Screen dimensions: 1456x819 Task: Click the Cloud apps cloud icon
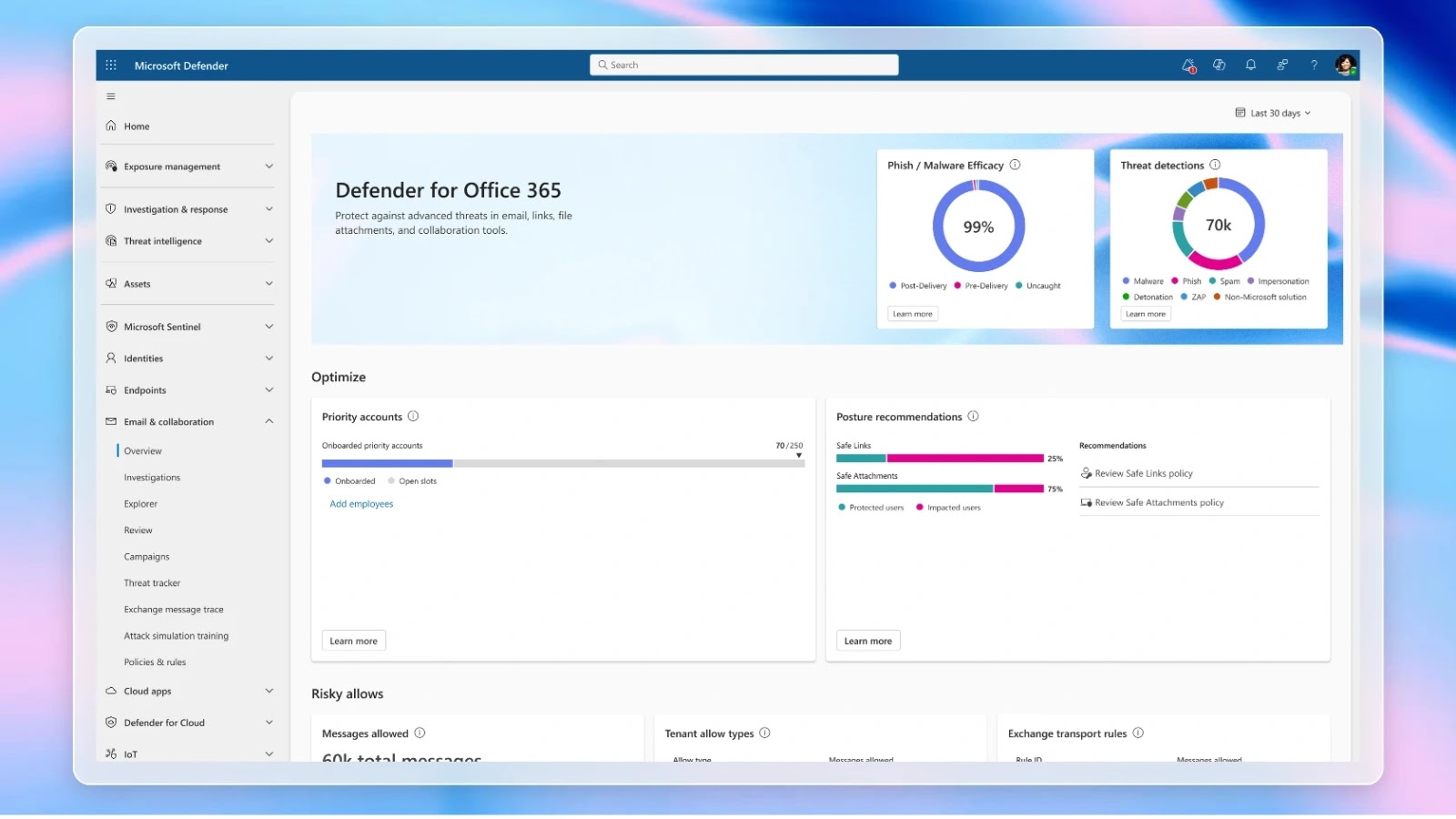coord(111,692)
